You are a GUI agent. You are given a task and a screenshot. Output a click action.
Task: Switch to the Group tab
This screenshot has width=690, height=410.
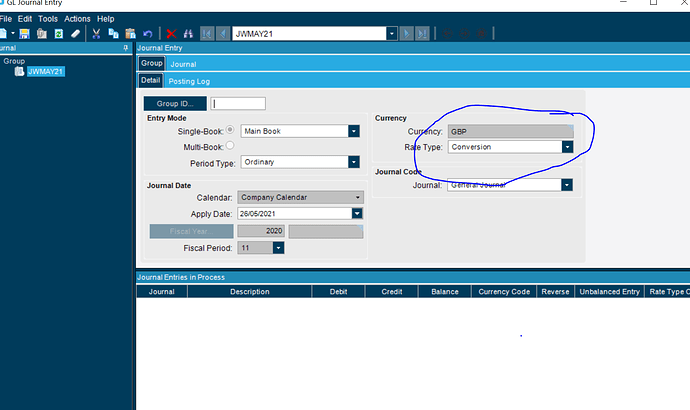tap(152, 63)
